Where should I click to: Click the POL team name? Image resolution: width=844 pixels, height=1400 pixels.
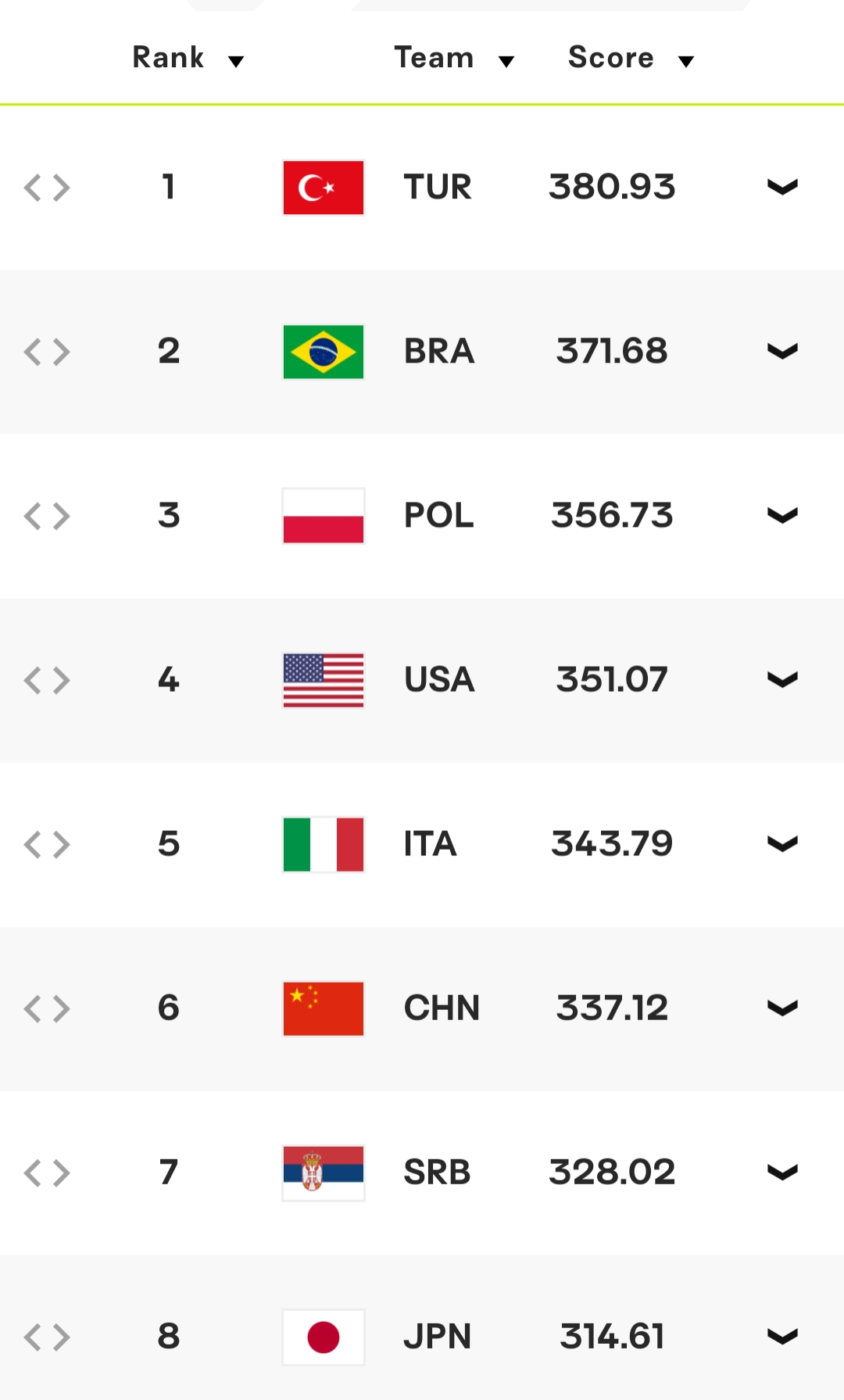pos(438,516)
